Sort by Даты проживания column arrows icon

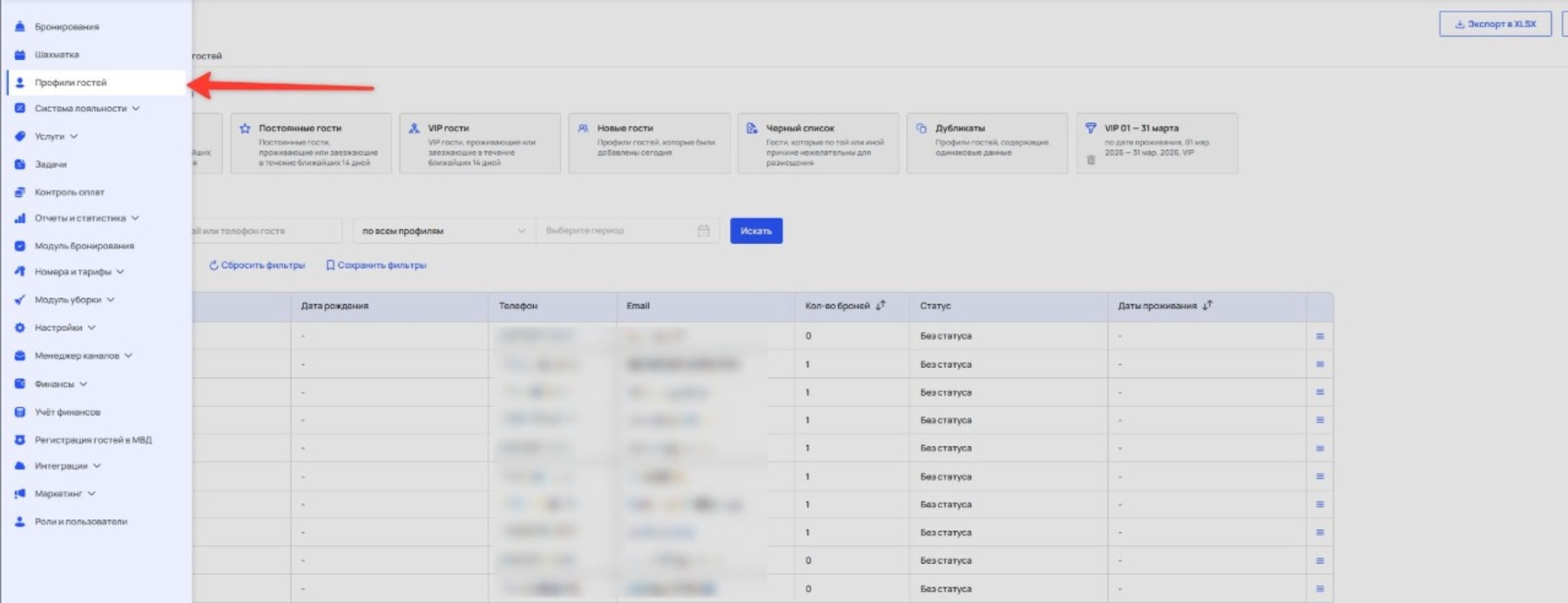pyautogui.click(x=1207, y=306)
